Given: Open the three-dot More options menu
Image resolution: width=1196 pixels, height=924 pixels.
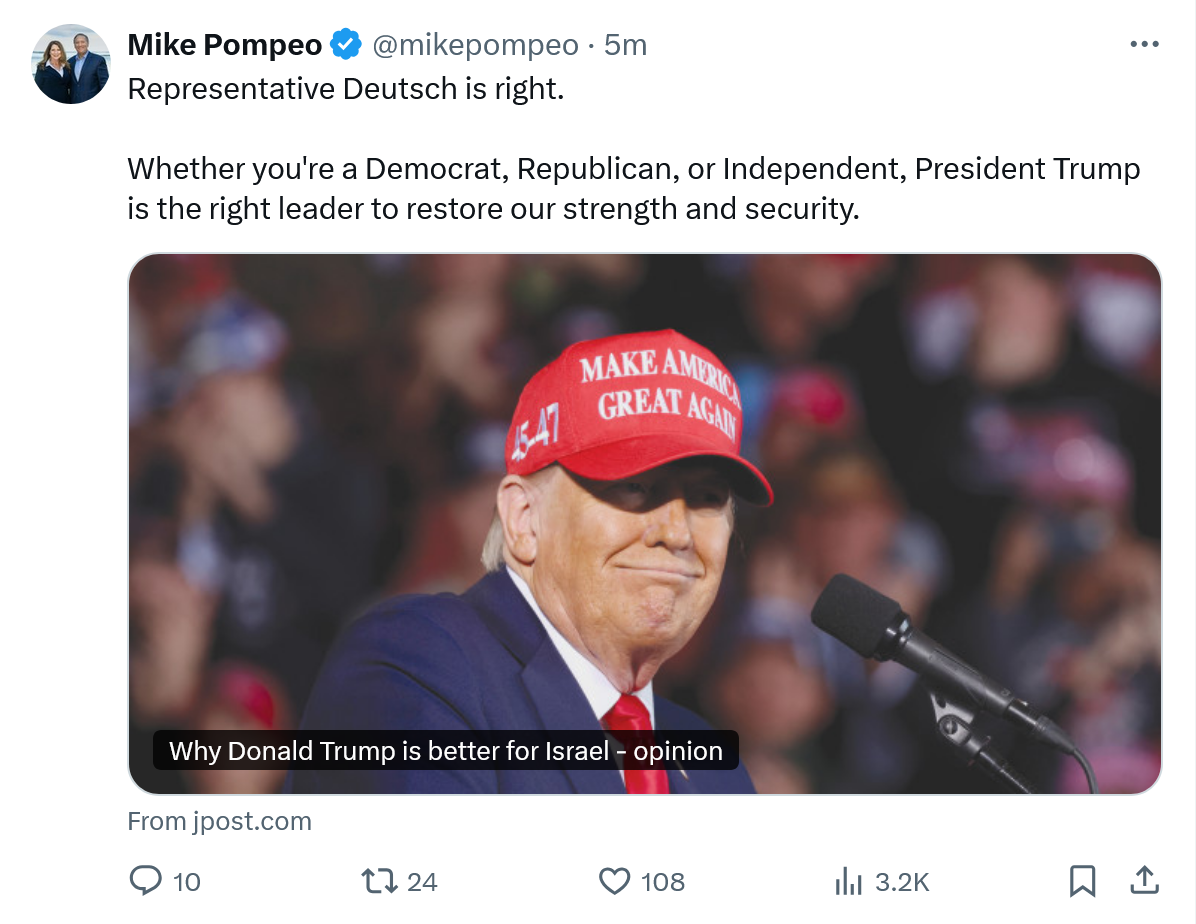Looking at the screenshot, I should [x=1144, y=45].
